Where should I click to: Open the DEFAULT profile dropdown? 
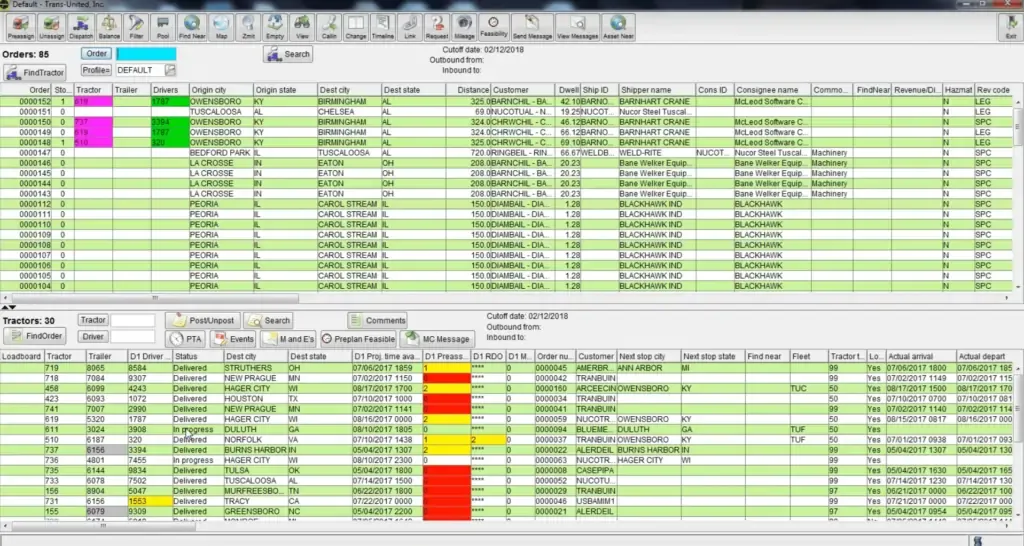pos(170,70)
